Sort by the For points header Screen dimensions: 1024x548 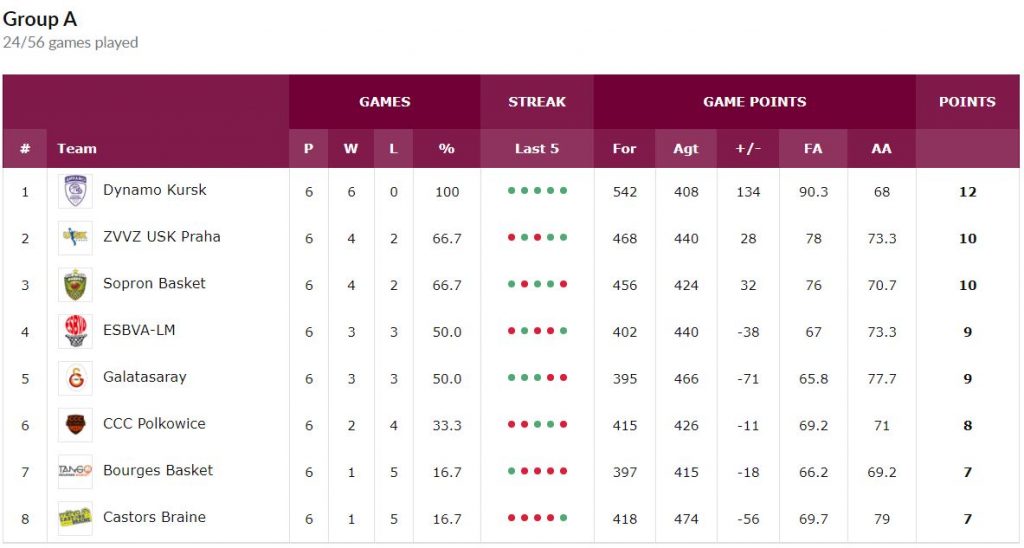click(x=624, y=149)
